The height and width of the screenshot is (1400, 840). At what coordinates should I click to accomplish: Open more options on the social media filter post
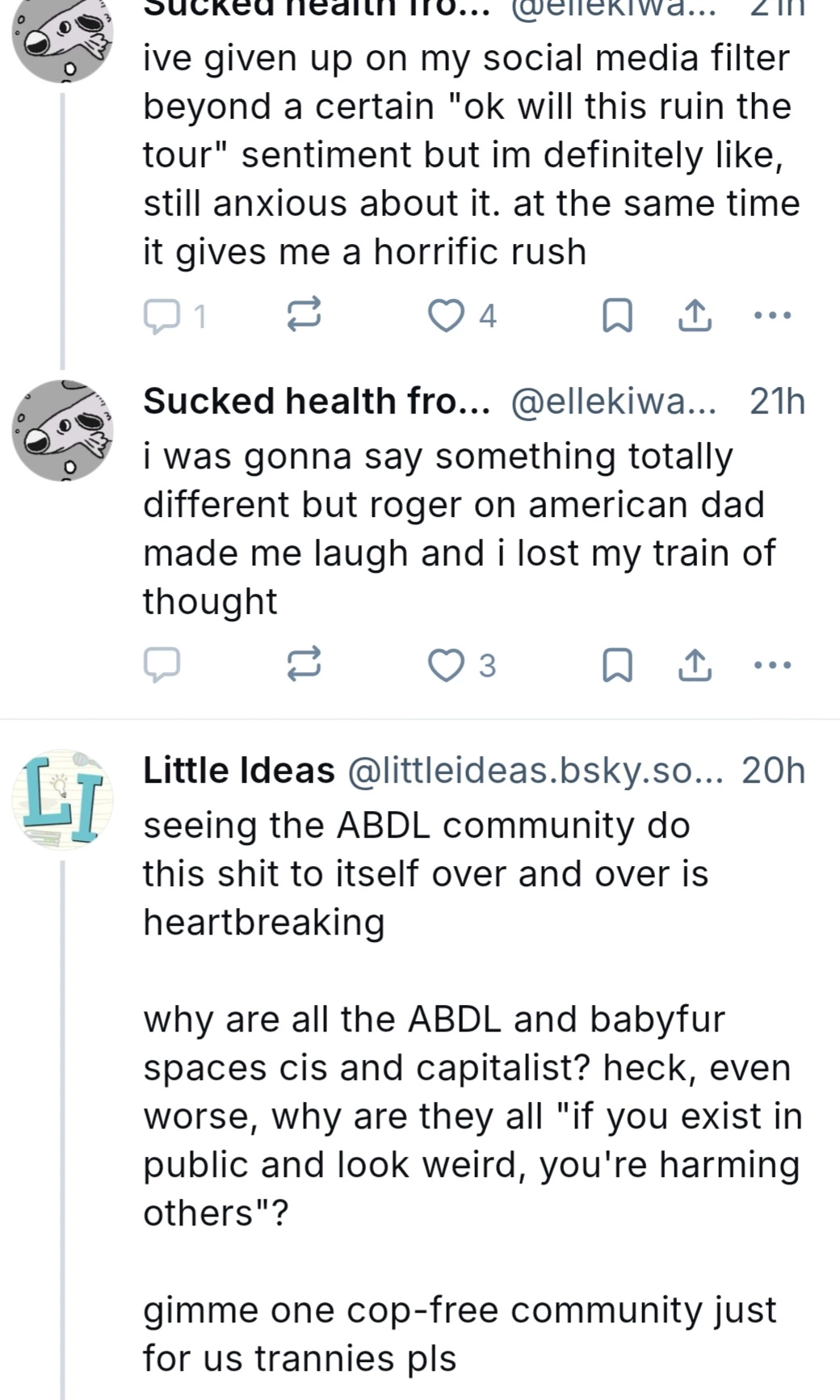click(772, 314)
